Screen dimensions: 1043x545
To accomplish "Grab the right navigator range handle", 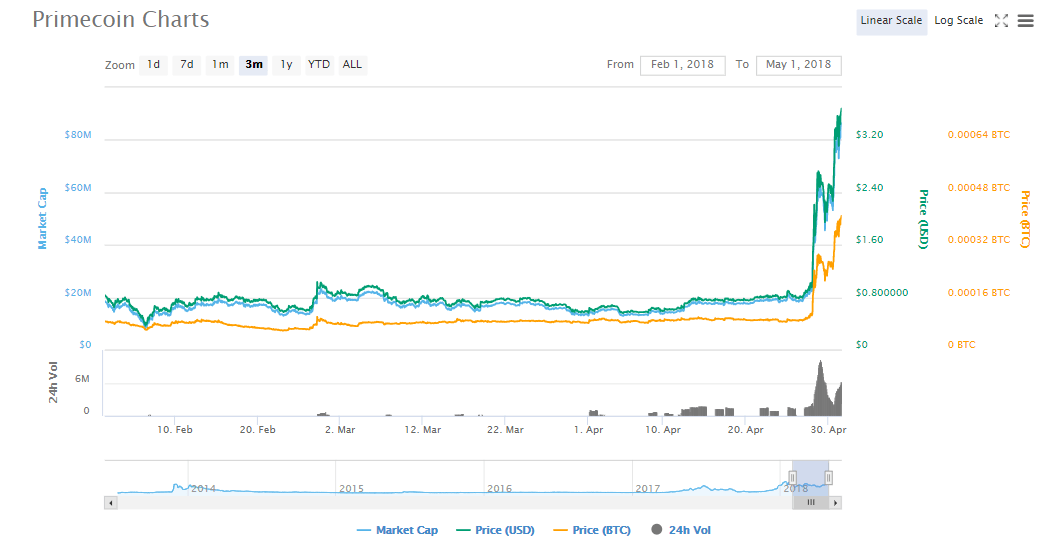I will (828, 478).
